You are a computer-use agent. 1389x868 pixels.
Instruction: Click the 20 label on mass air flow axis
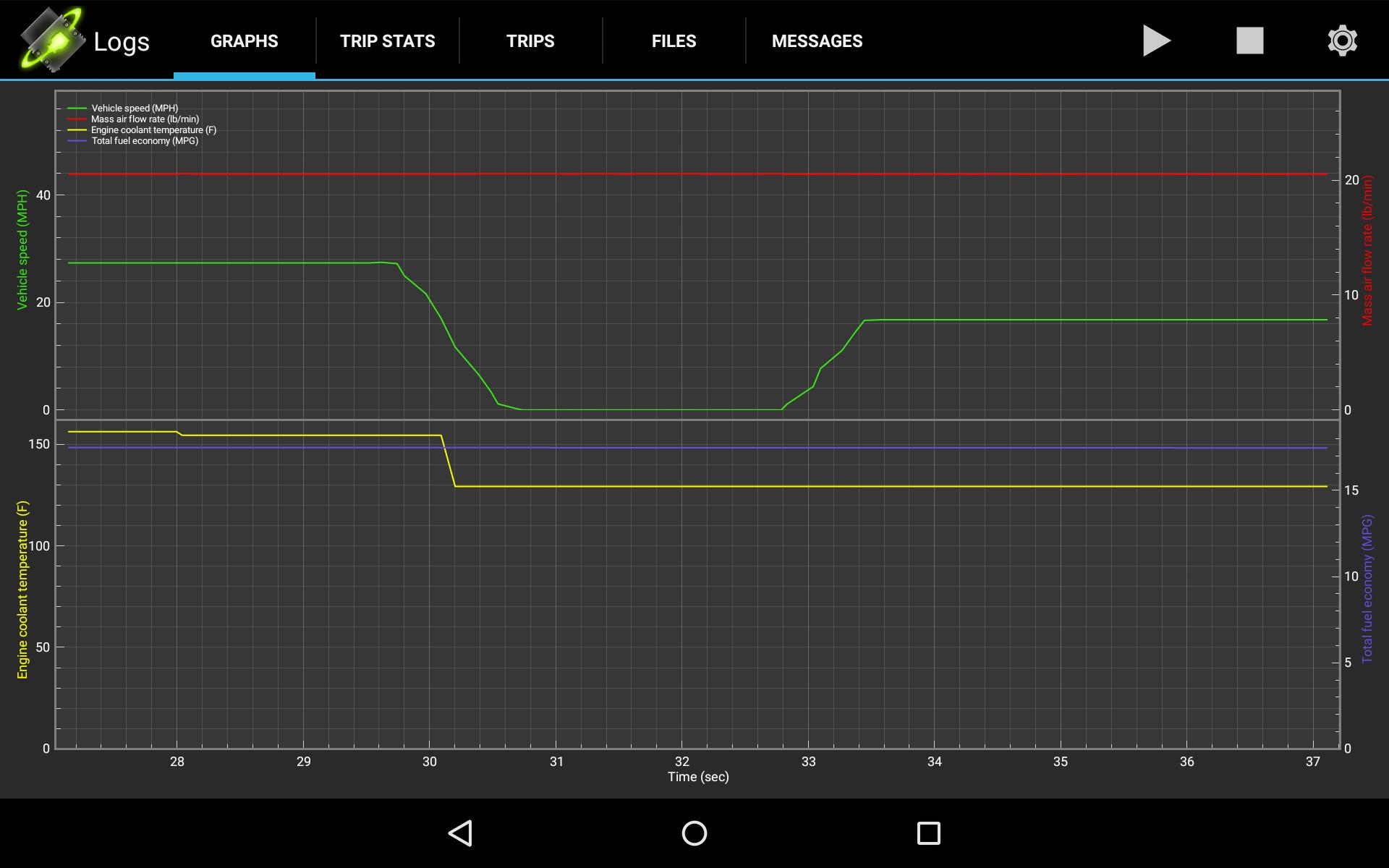(1351, 180)
